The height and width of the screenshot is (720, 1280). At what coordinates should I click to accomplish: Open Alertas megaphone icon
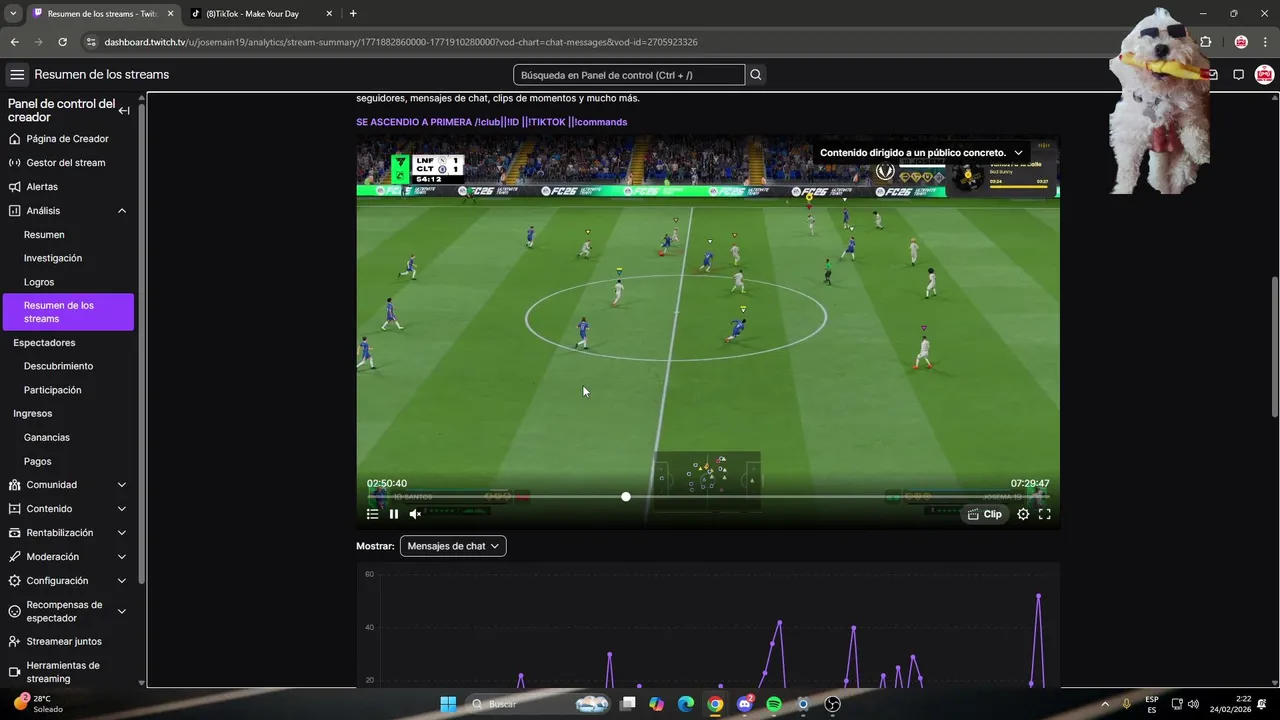(14, 187)
